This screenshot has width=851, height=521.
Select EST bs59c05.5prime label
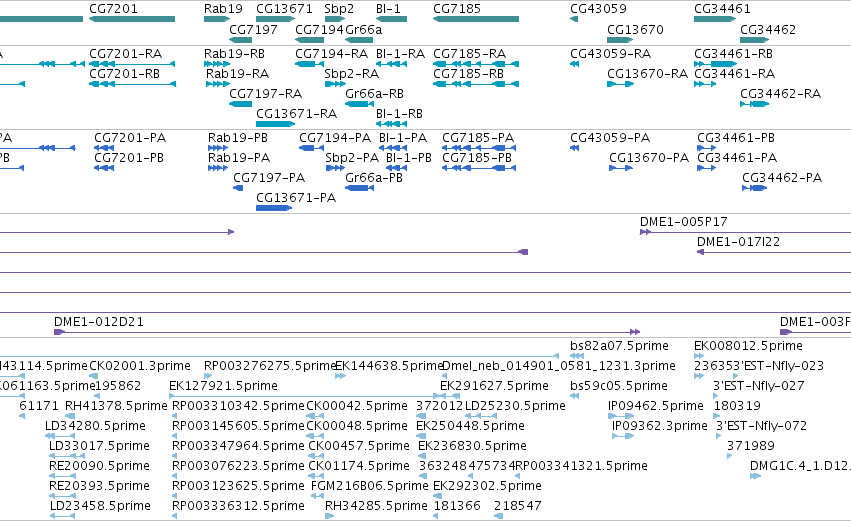(619, 386)
